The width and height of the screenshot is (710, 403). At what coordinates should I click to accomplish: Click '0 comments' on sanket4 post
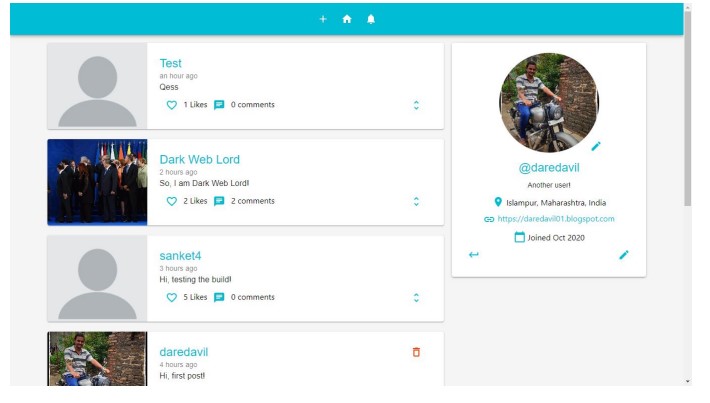(253, 297)
